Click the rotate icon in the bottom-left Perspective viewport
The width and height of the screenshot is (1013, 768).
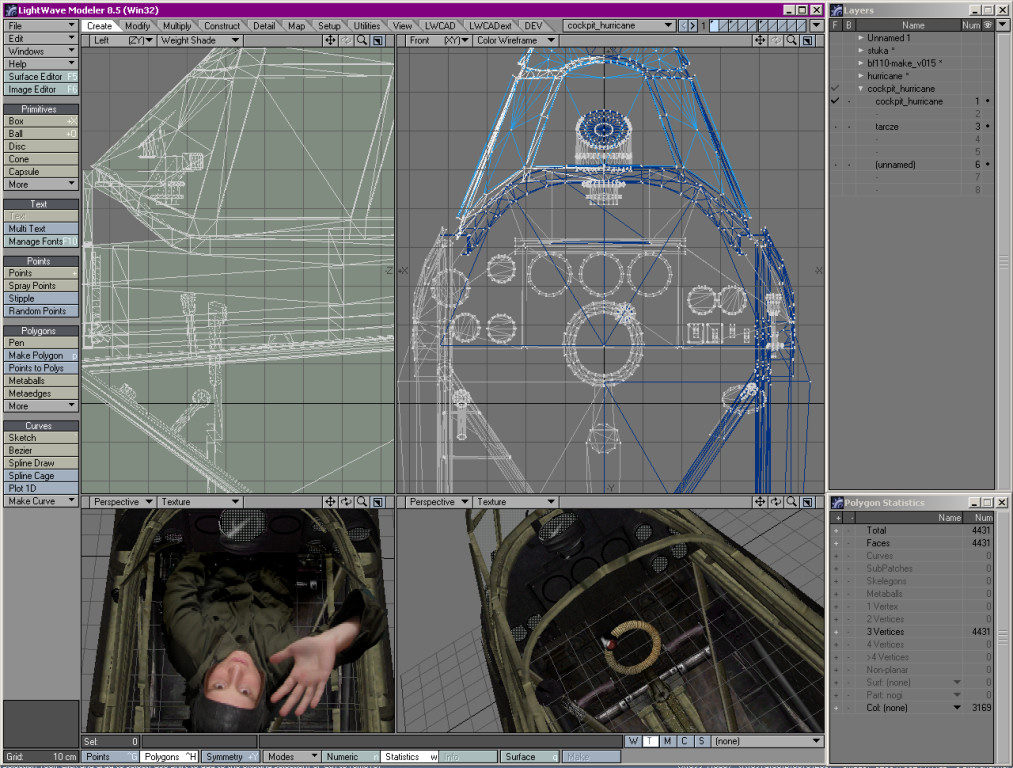coord(346,502)
